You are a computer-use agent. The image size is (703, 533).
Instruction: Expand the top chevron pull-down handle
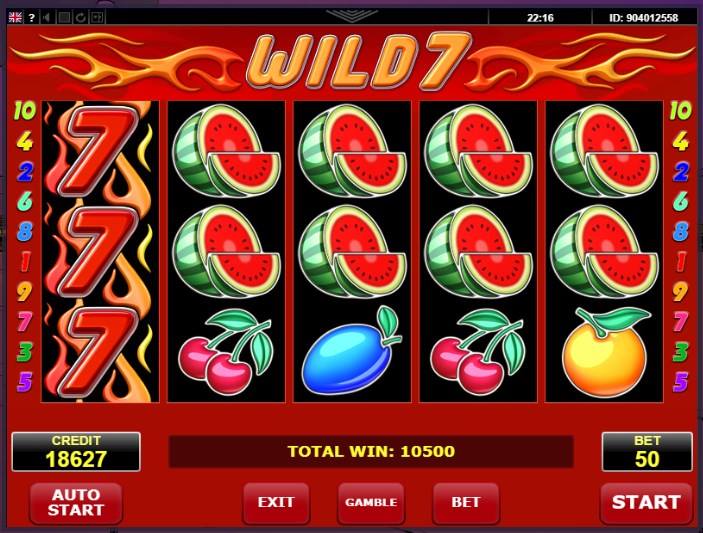click(x=352, y=16)
